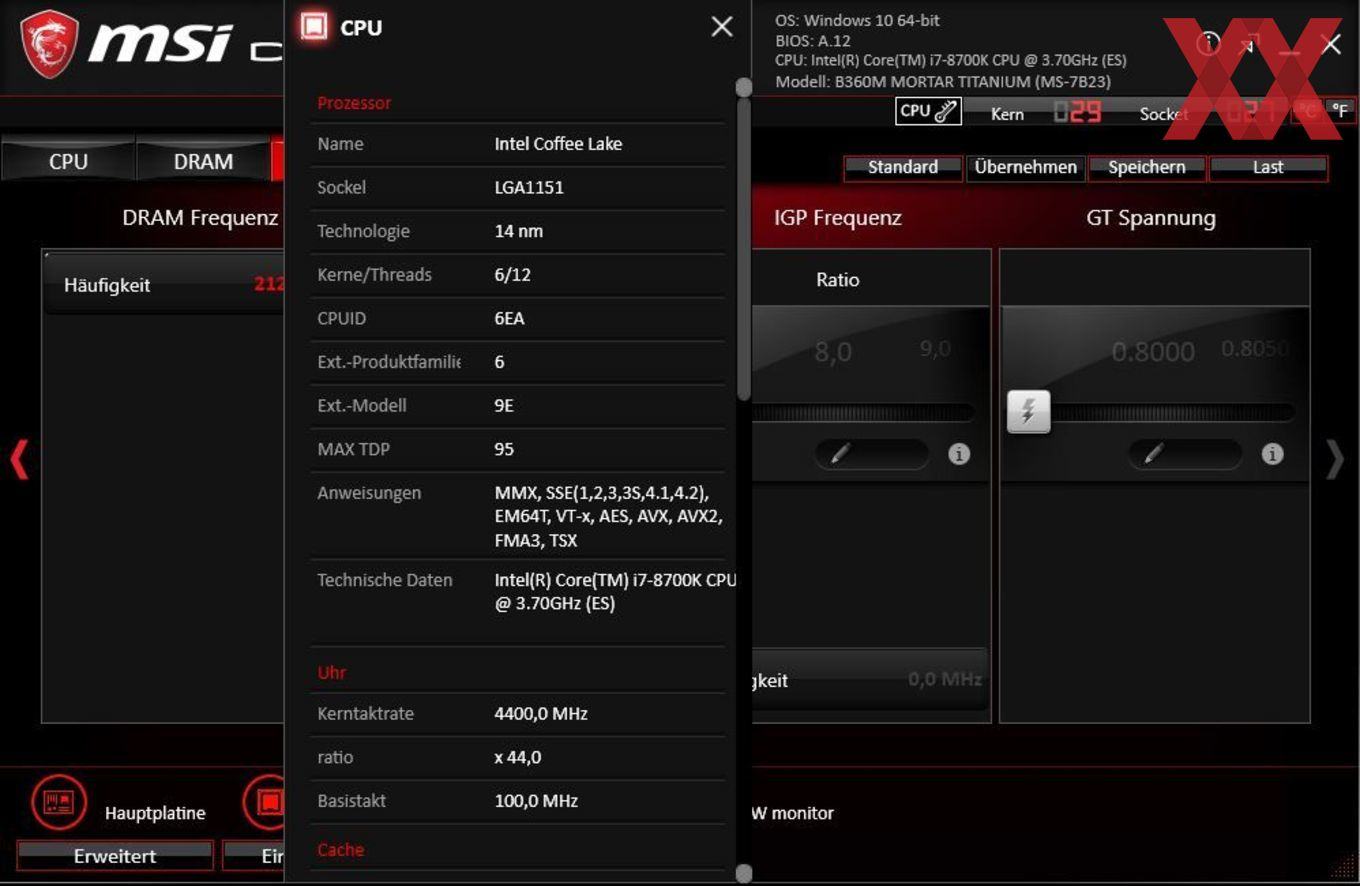Image resolution: width=1360 pixels, height=886 pixels.
Task: Save the profile with Speichern
Action: pos(1147,167)
